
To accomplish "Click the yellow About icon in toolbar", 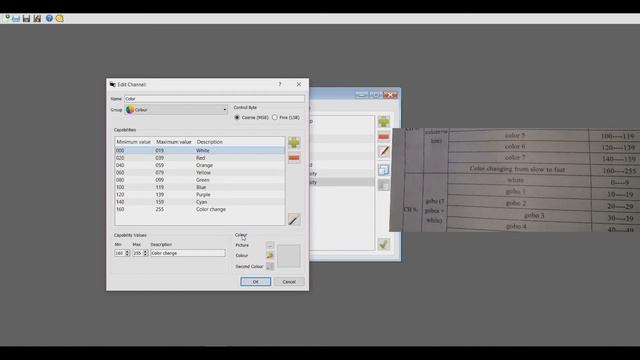I will pyautogui.click(x=60, y=19).
